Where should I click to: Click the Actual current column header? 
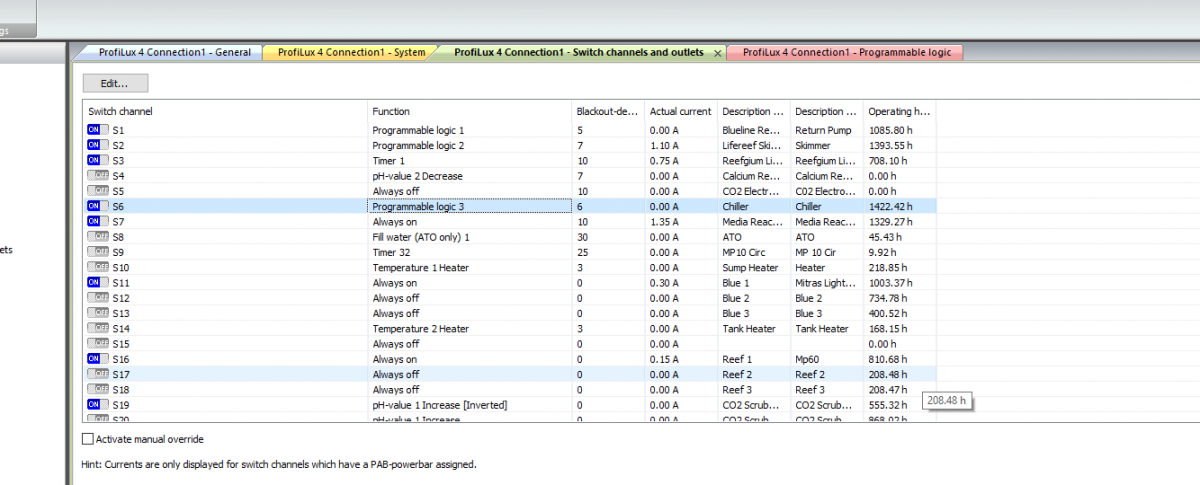click(680, 111)
